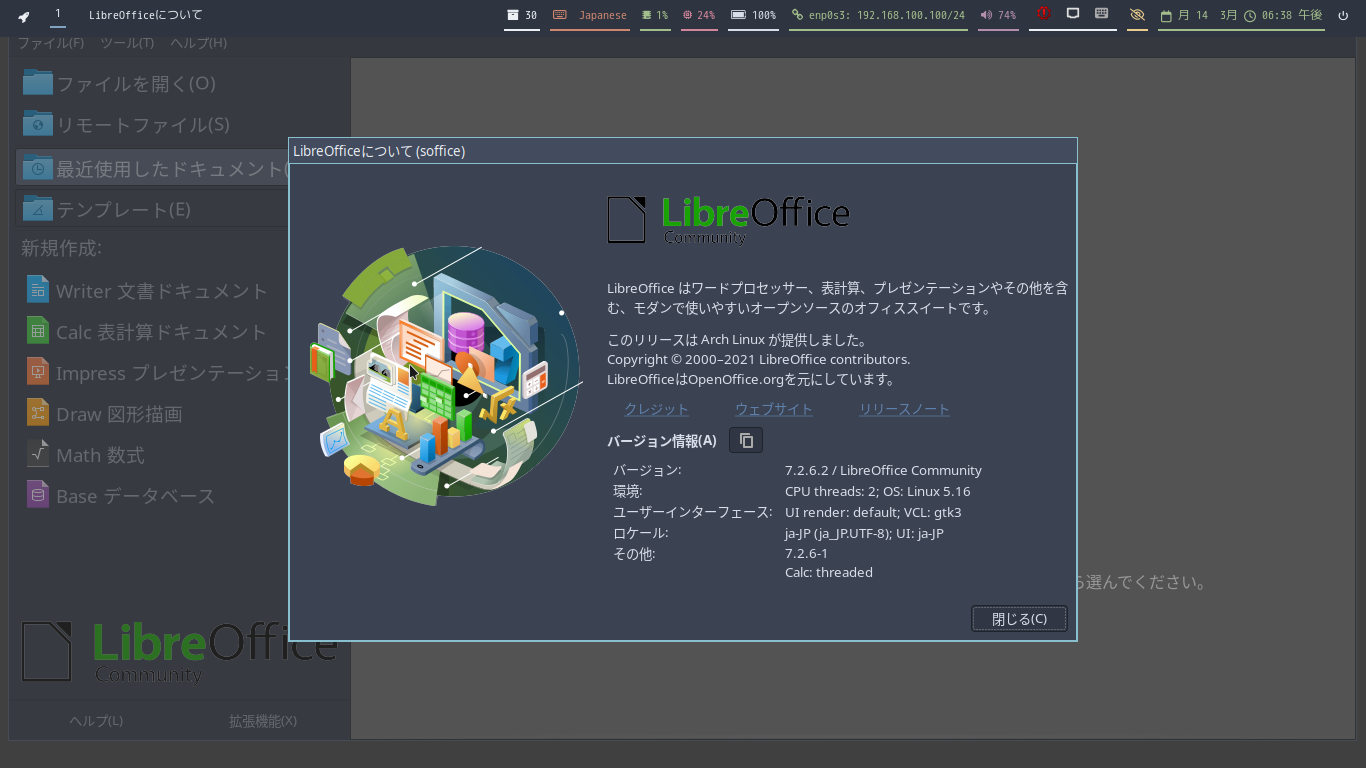Click the LibreOfficeについて (soffice) dialog title bar
Image resolution: width=1366 pixels, height=768 pixels.
683,151
